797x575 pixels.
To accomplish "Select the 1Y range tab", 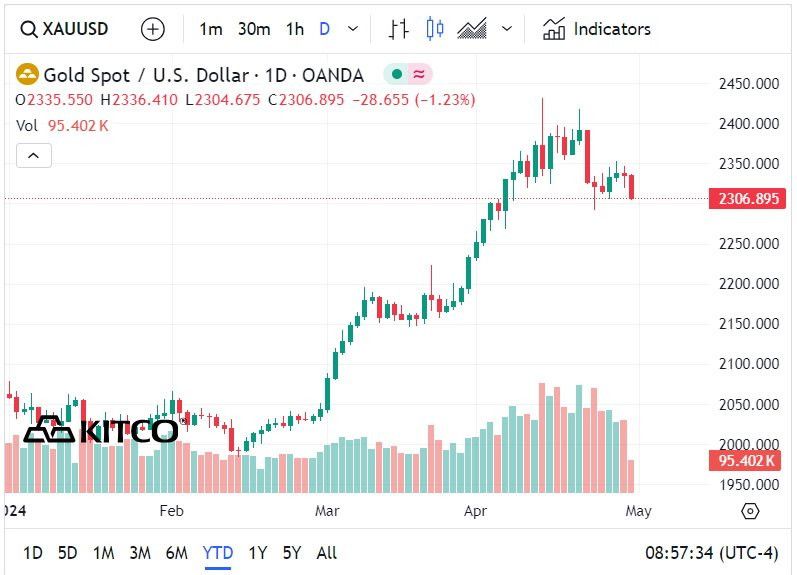I will click(258, 553).
